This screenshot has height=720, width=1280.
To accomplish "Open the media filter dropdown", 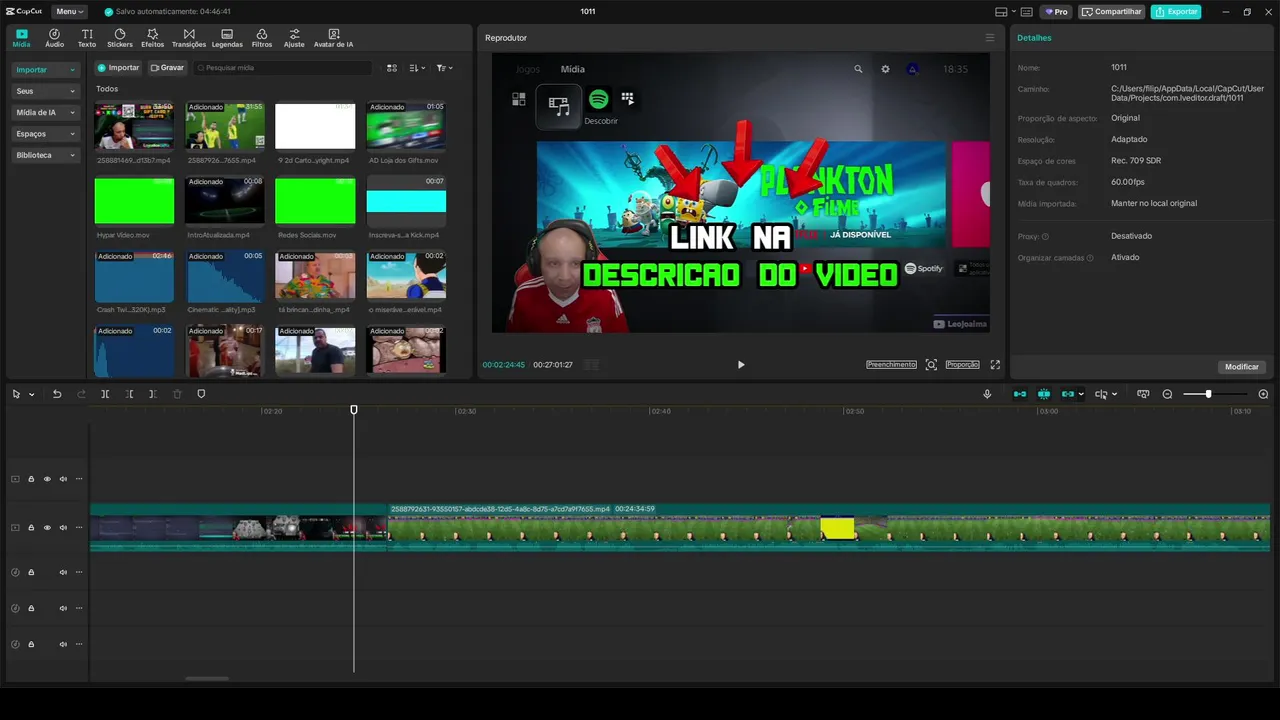I will pyautogui.click(x=444, y=68).
